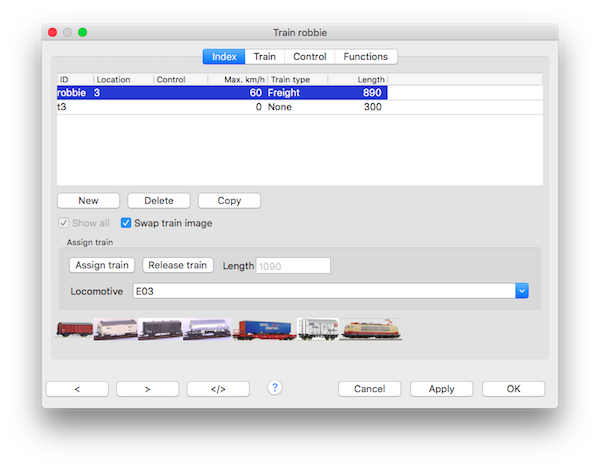Click the brown freight wagon image
Image resolution: width=600 pixels, height=468 pixels.
click(74, 330)
